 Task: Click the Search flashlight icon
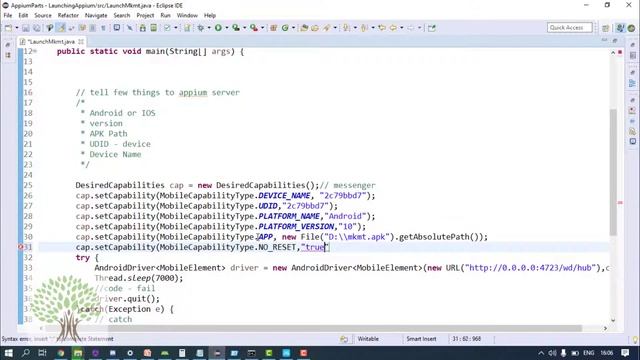327,28
